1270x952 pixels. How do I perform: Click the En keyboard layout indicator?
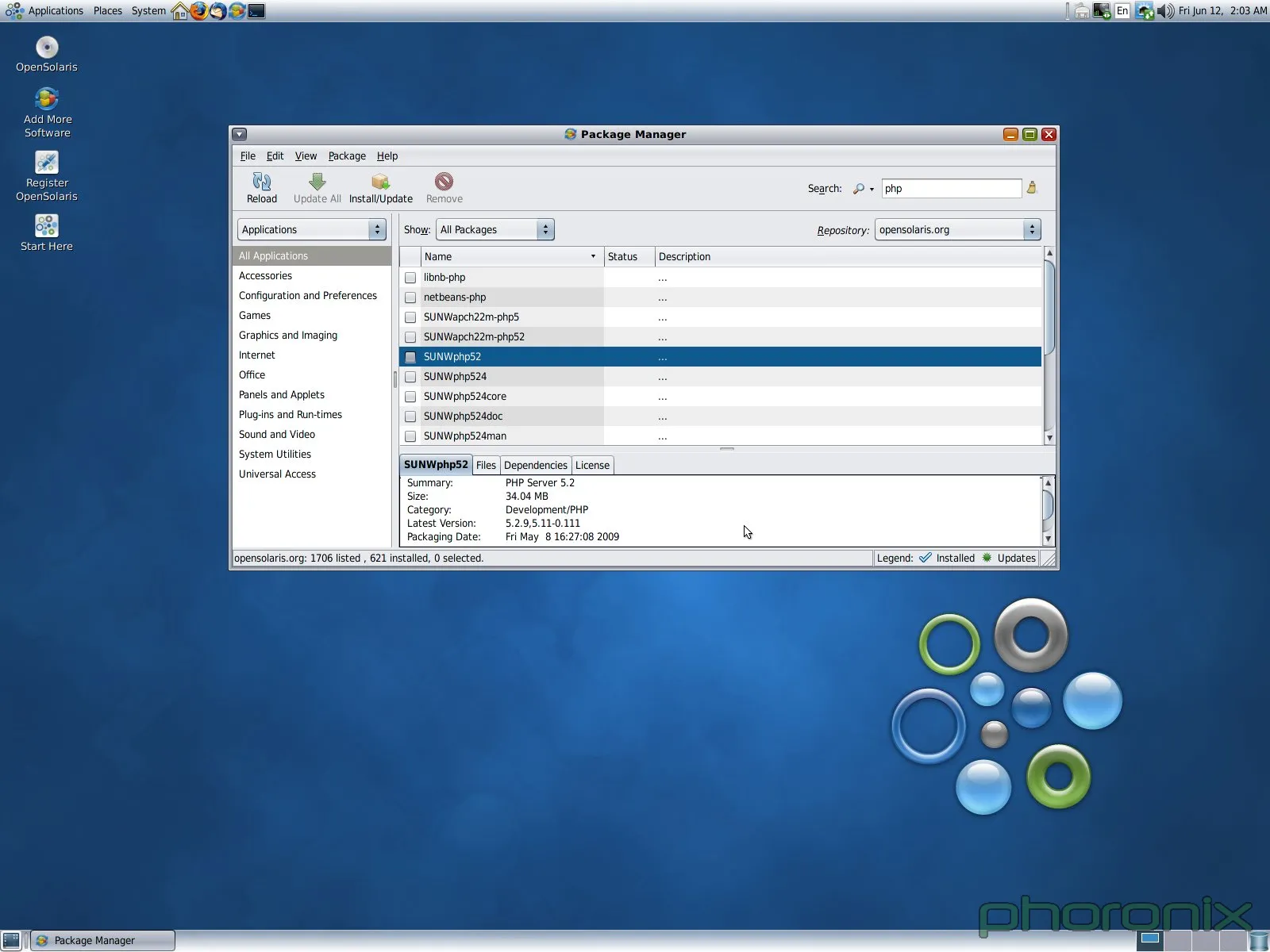coord(1122,11)
